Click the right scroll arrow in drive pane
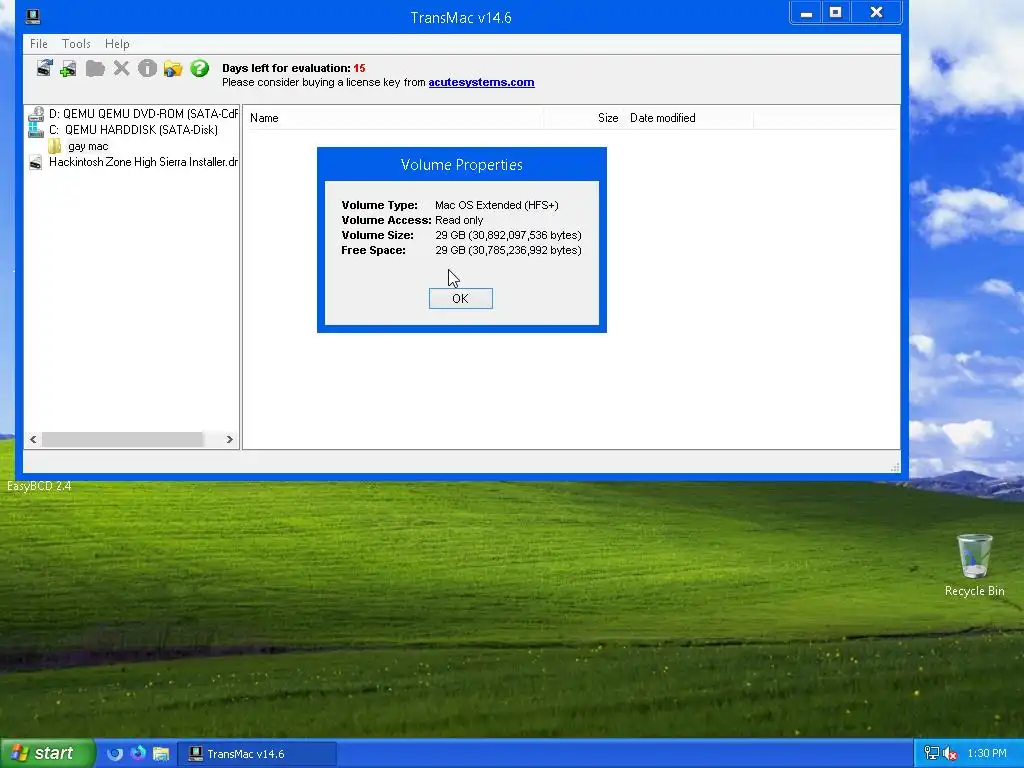This screenshot has height=768, width=1024. pyautogui.click(x=229, y=440)
